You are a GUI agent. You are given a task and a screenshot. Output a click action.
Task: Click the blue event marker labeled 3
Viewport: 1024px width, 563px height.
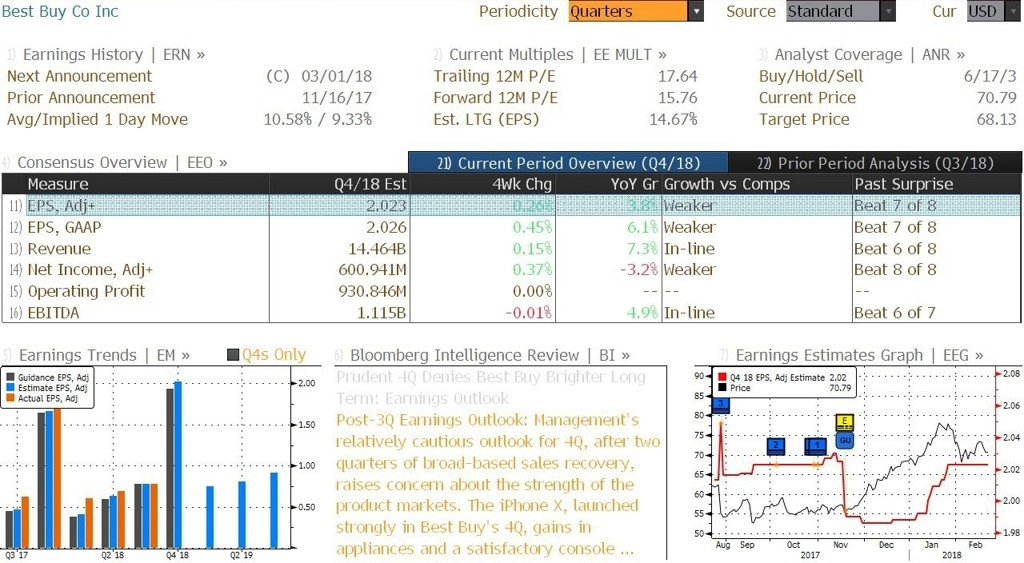pos(721,405)
